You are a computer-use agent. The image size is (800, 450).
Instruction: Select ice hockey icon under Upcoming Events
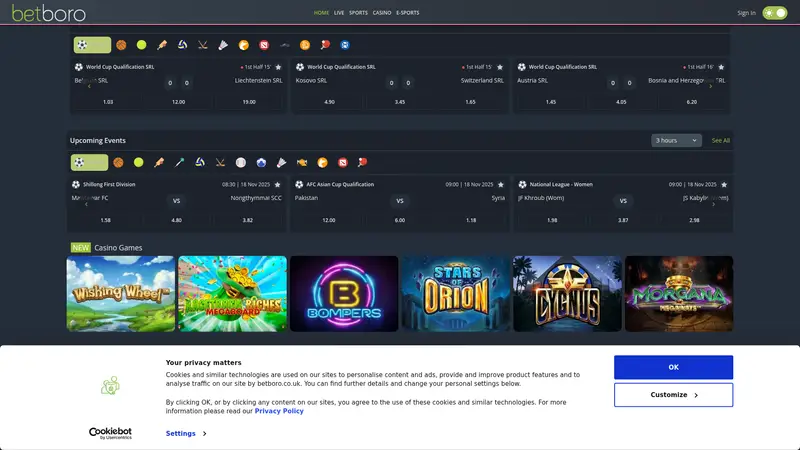tap(220, 162)
